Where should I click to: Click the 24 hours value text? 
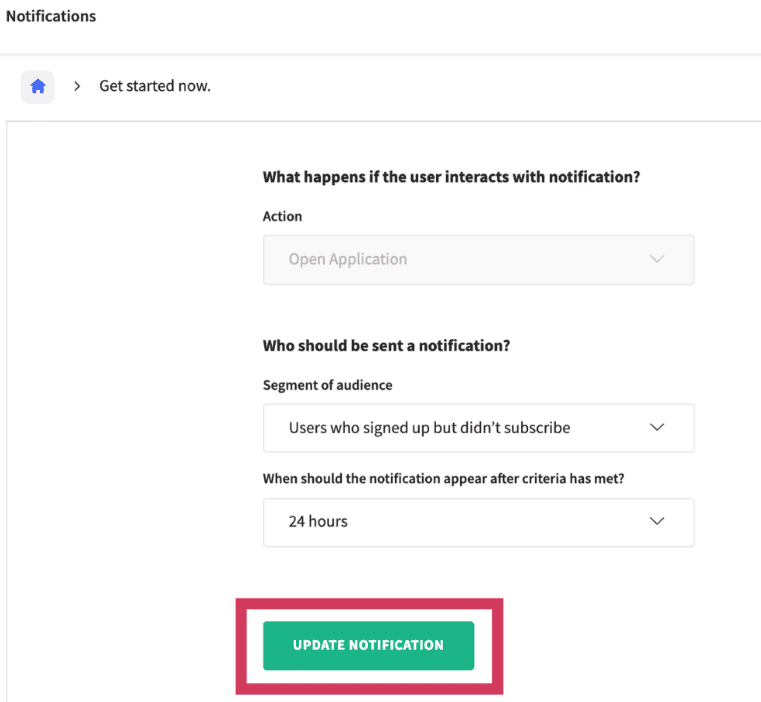click(x=318, y=521)
